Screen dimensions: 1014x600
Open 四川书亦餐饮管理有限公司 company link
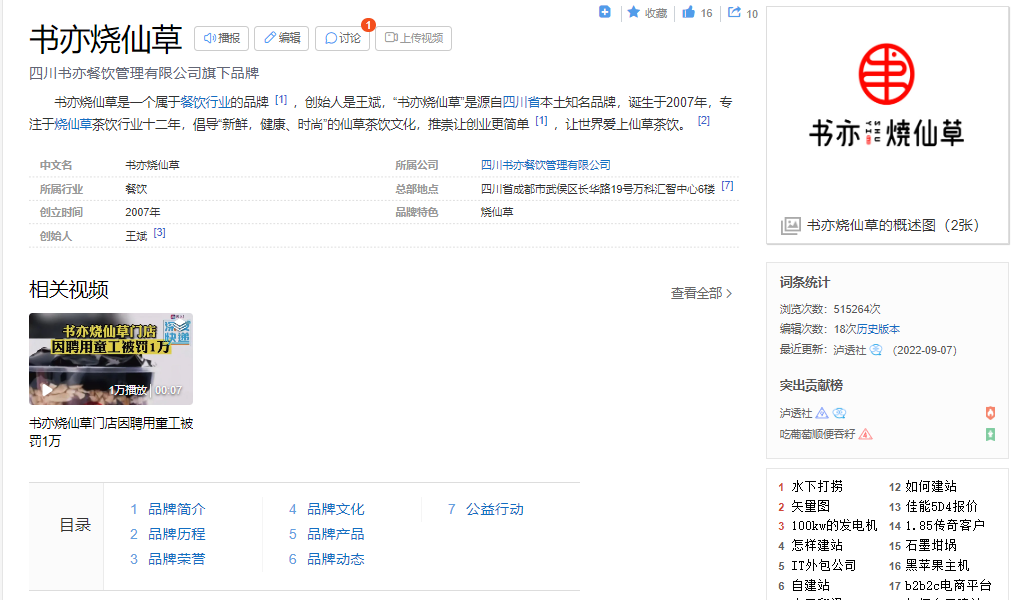point(545,165)
